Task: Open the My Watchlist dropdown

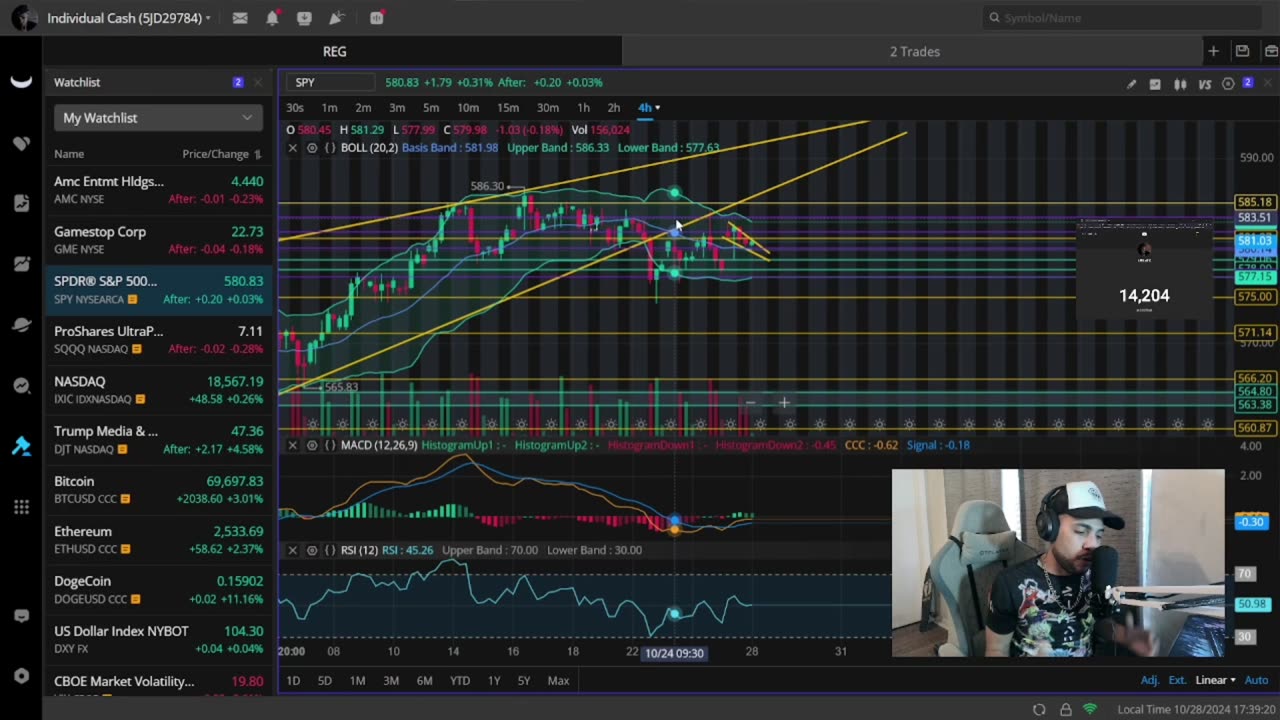Action: pyautogui.click(x=158, y=118)
